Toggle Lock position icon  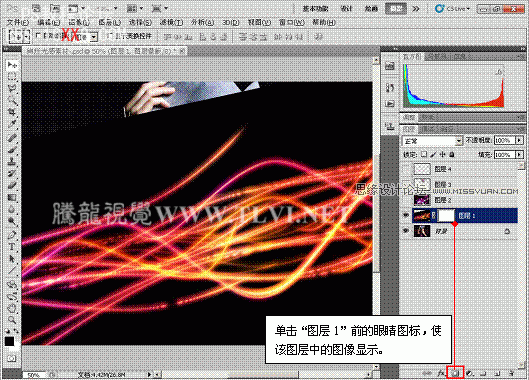pyautogui.click(x=442, y=155)
